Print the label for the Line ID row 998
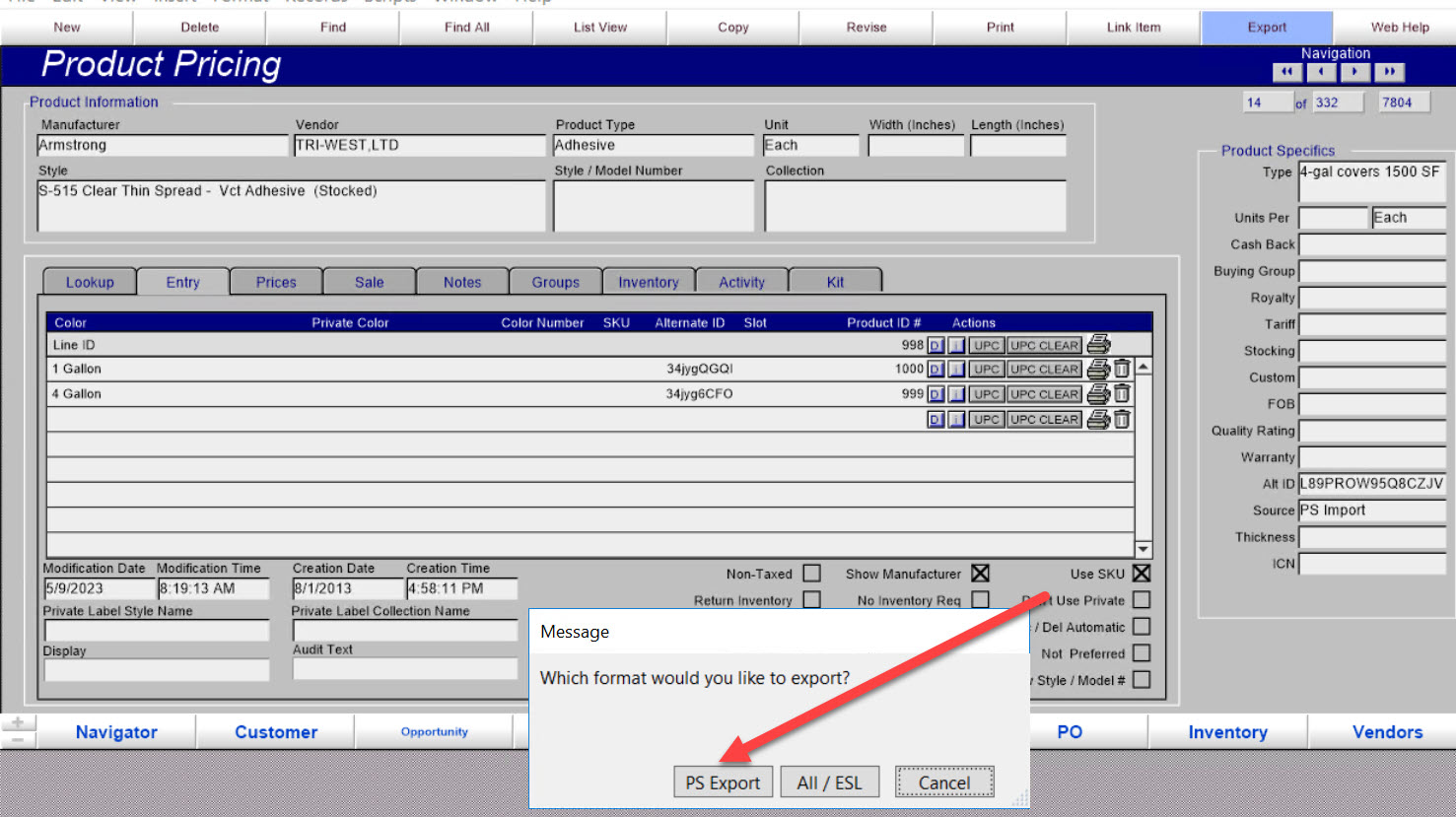This screenshot has width=1456, height=817. (1098, 345)
